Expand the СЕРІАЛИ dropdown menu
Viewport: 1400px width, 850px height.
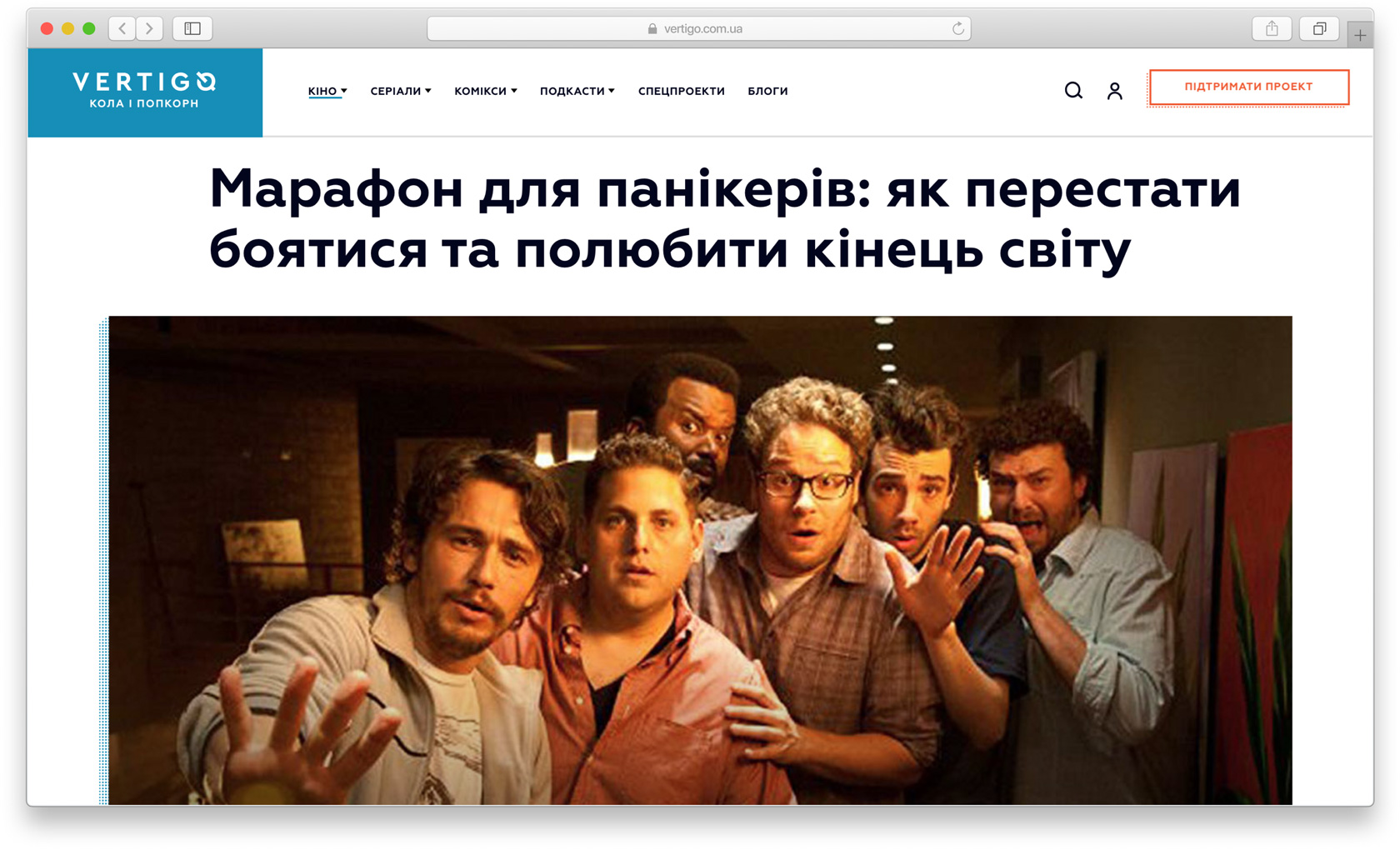click(x=400, y=91)
